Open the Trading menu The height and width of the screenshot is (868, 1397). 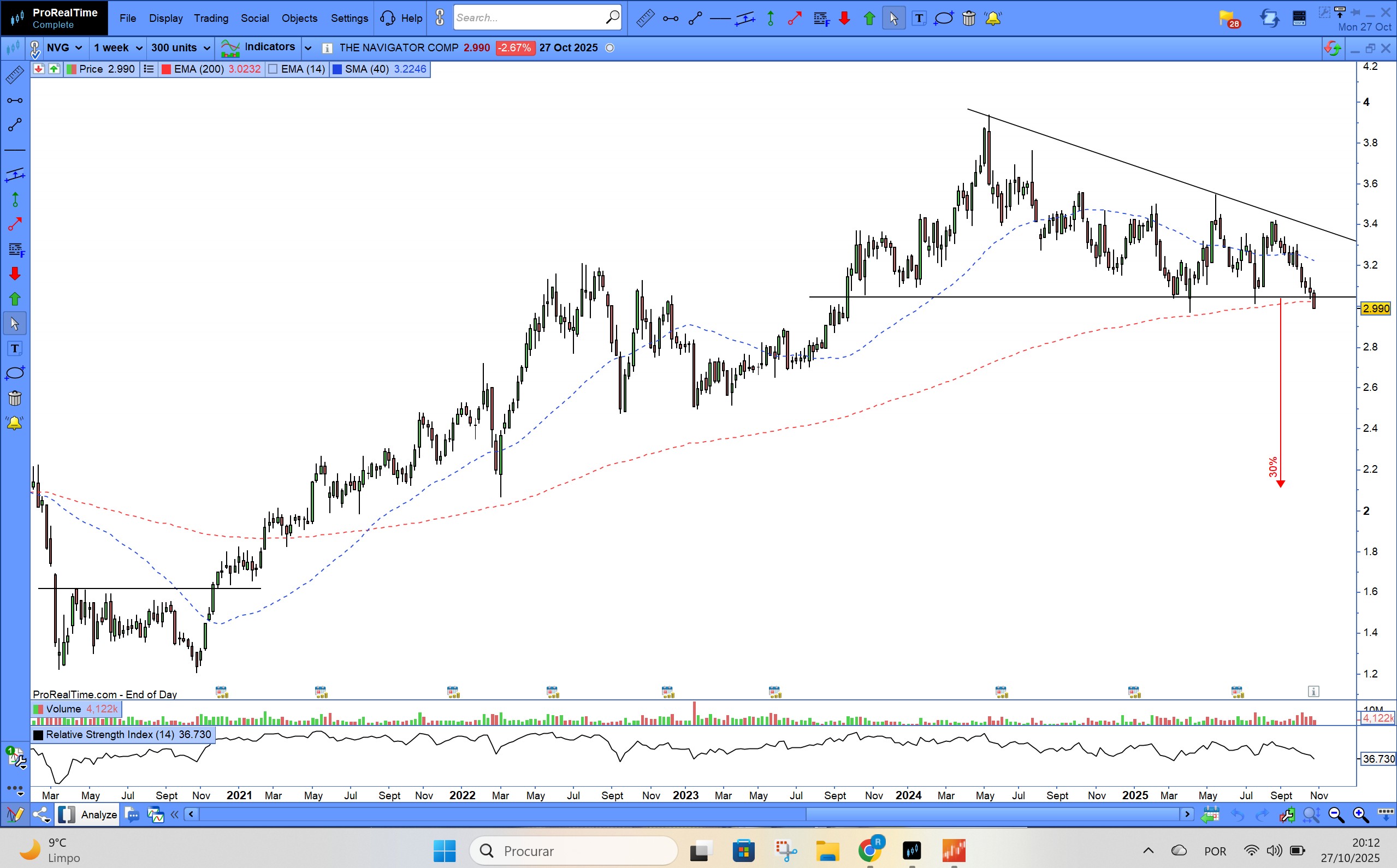coord(211,19)
